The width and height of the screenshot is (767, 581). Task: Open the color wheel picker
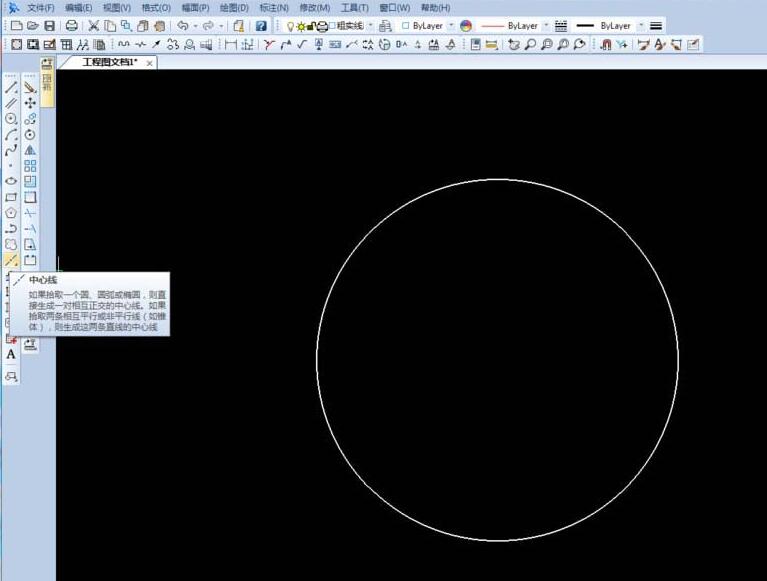[466, 25]
